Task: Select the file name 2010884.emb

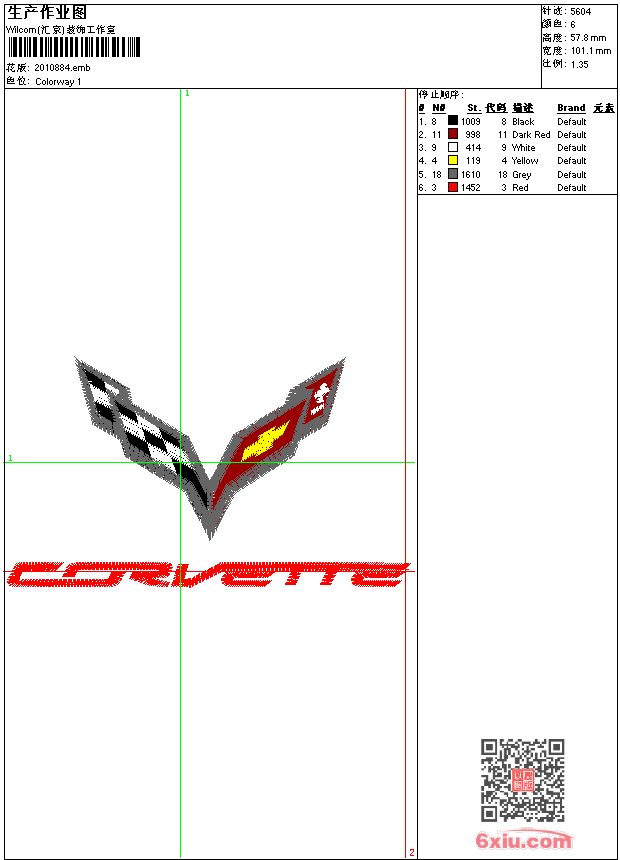Action: click(62, 68)
